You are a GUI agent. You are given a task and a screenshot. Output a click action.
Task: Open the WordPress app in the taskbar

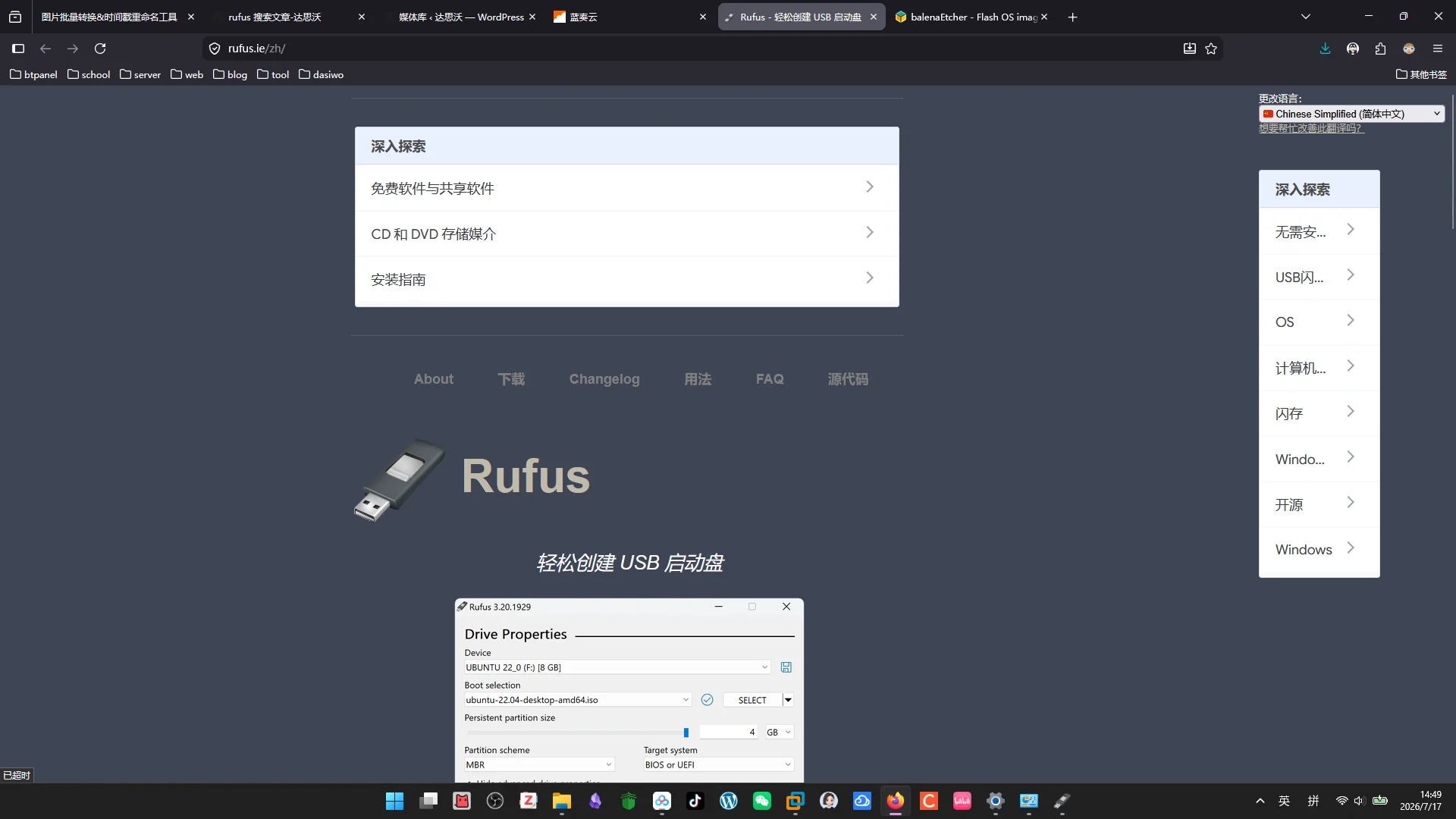click(x=729, y=801)
